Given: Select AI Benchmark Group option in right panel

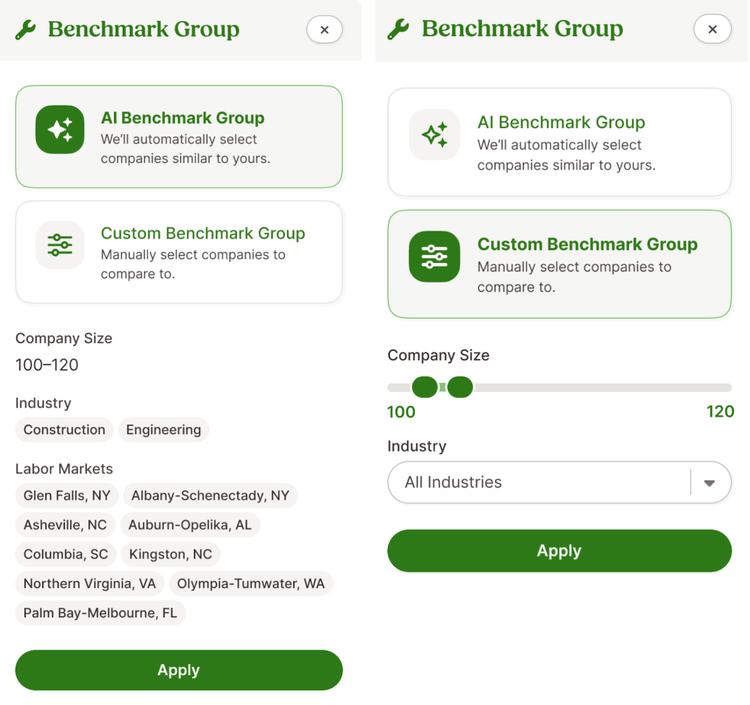Looking at the screenshot, I should [x=559, y=142].
